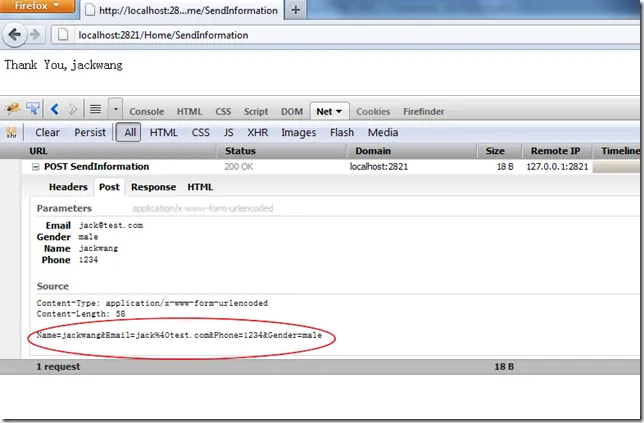Switch to the Script panel
The width and height of the screenshot is (644, 423).
256,112
